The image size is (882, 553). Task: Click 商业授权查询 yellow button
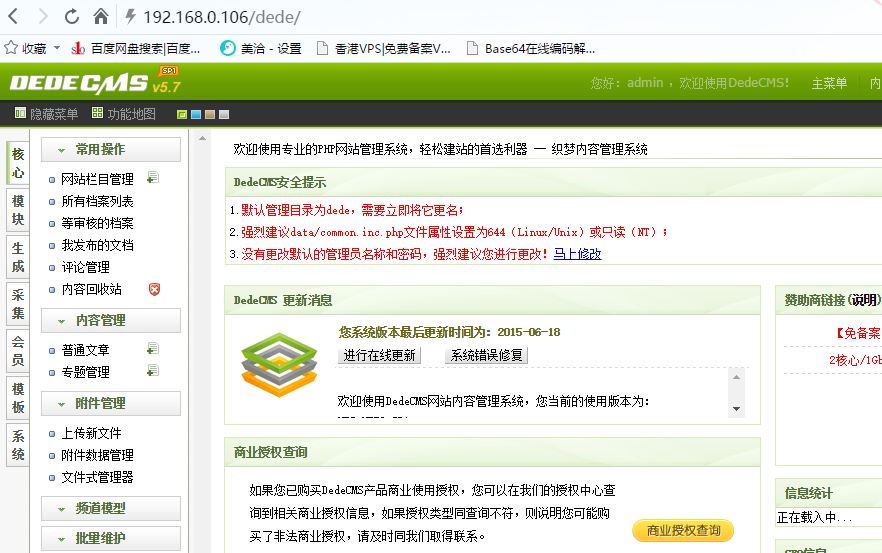(x=683, y=530)
